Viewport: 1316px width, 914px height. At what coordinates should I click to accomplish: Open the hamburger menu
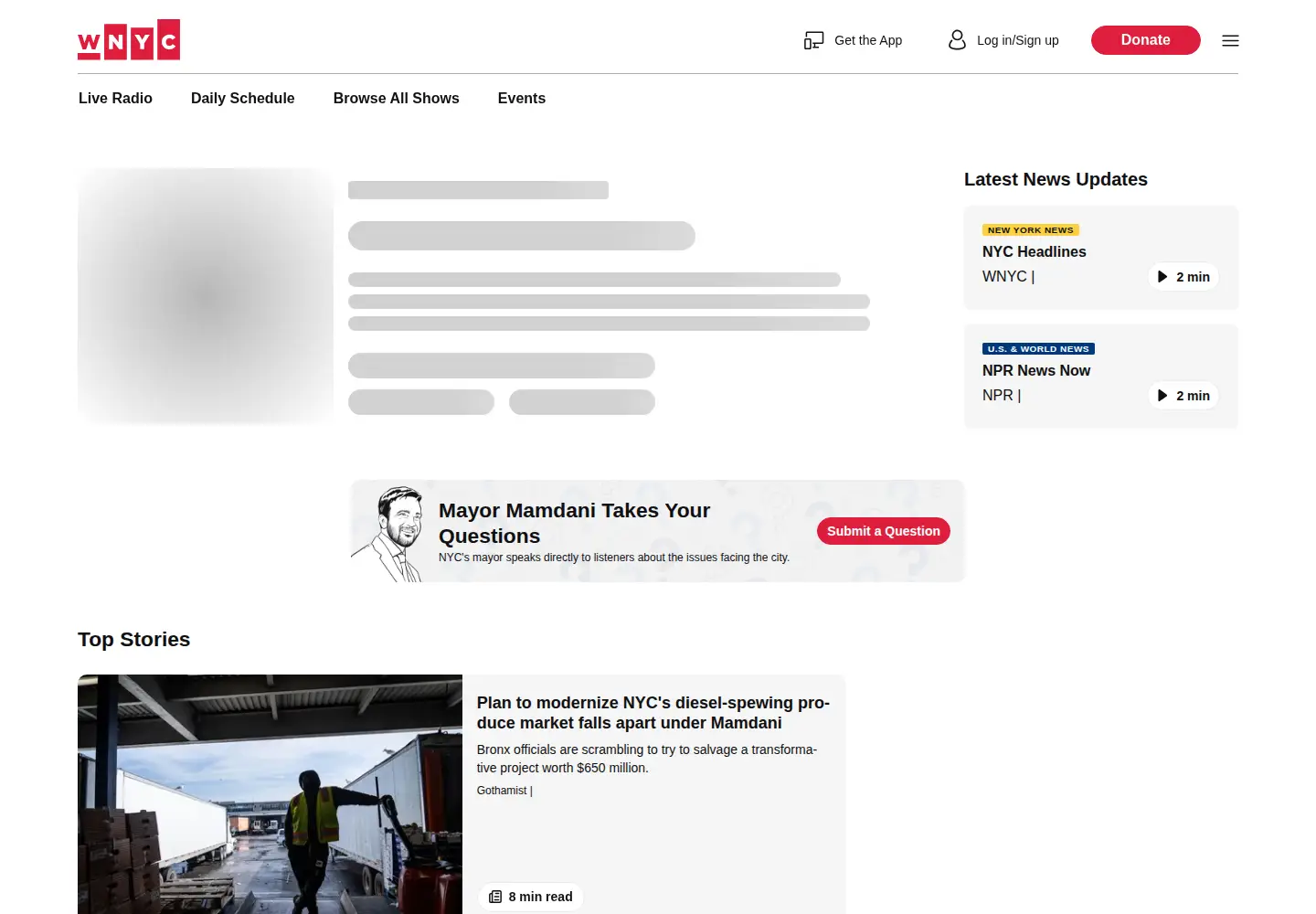coord(1230,40)
